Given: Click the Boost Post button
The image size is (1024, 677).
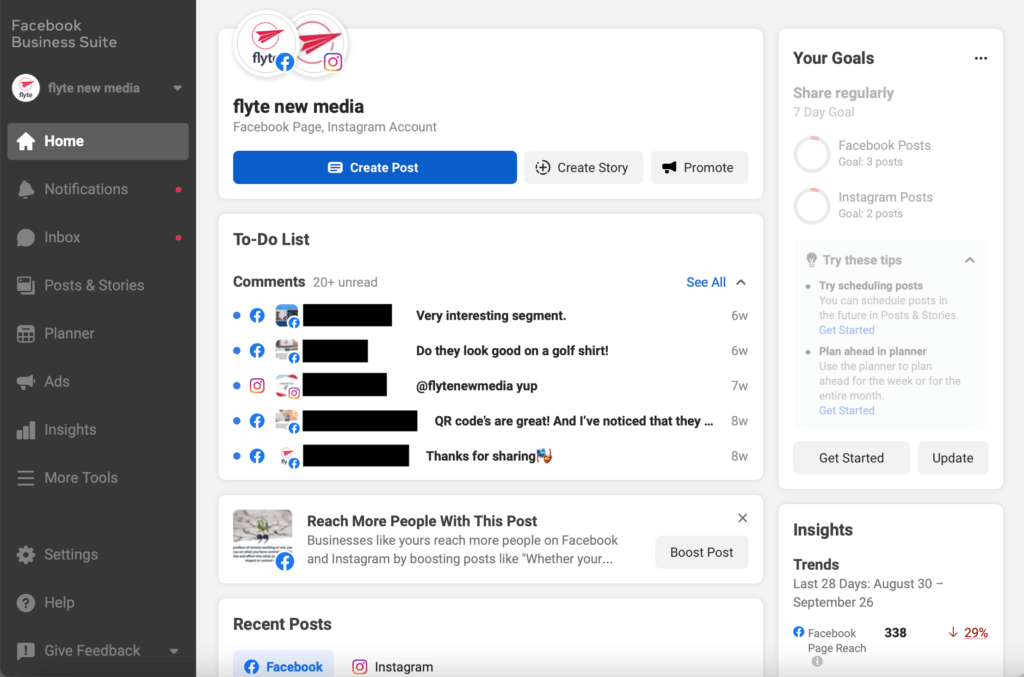Looking at the screenshot, I should click(x=701, y=552).
